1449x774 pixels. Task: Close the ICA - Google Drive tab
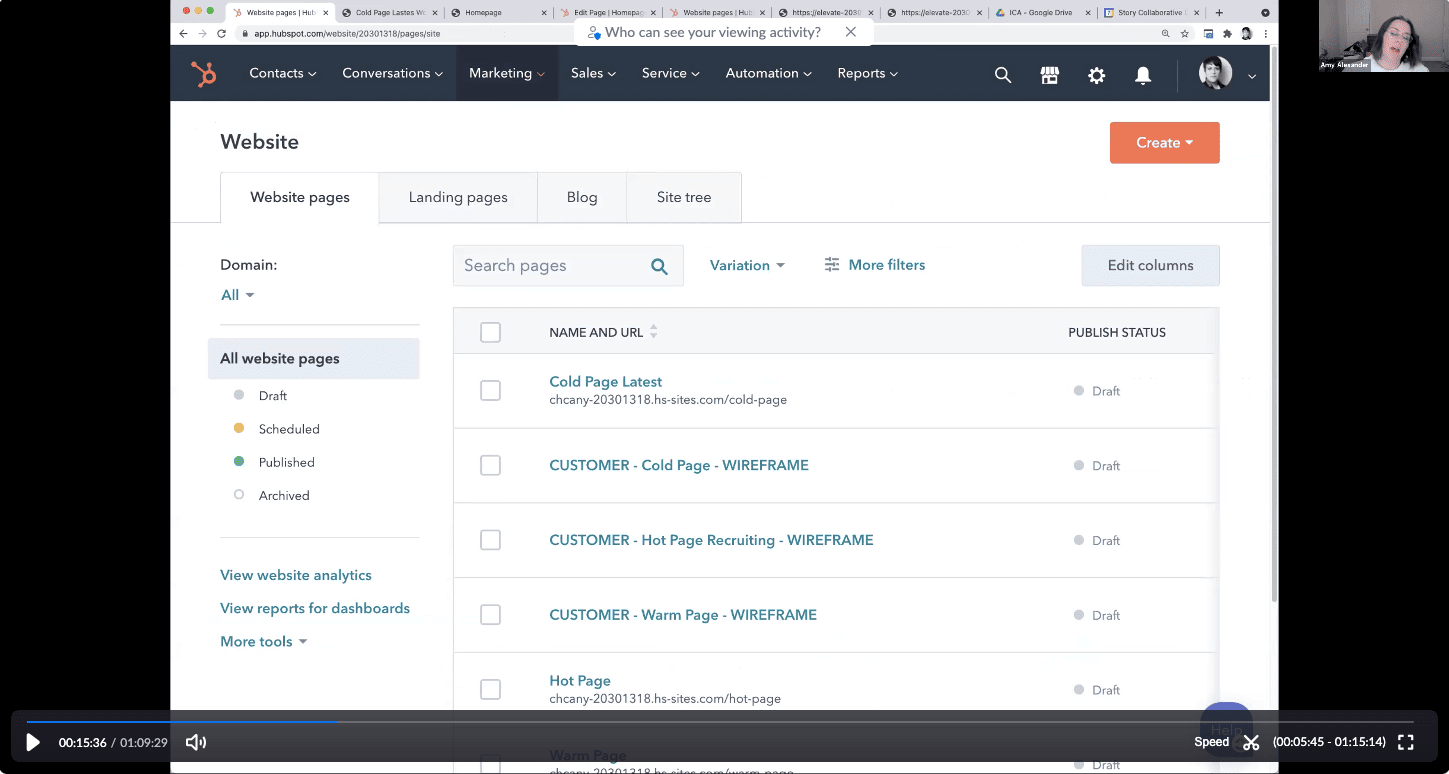(x=1089, y=13)
